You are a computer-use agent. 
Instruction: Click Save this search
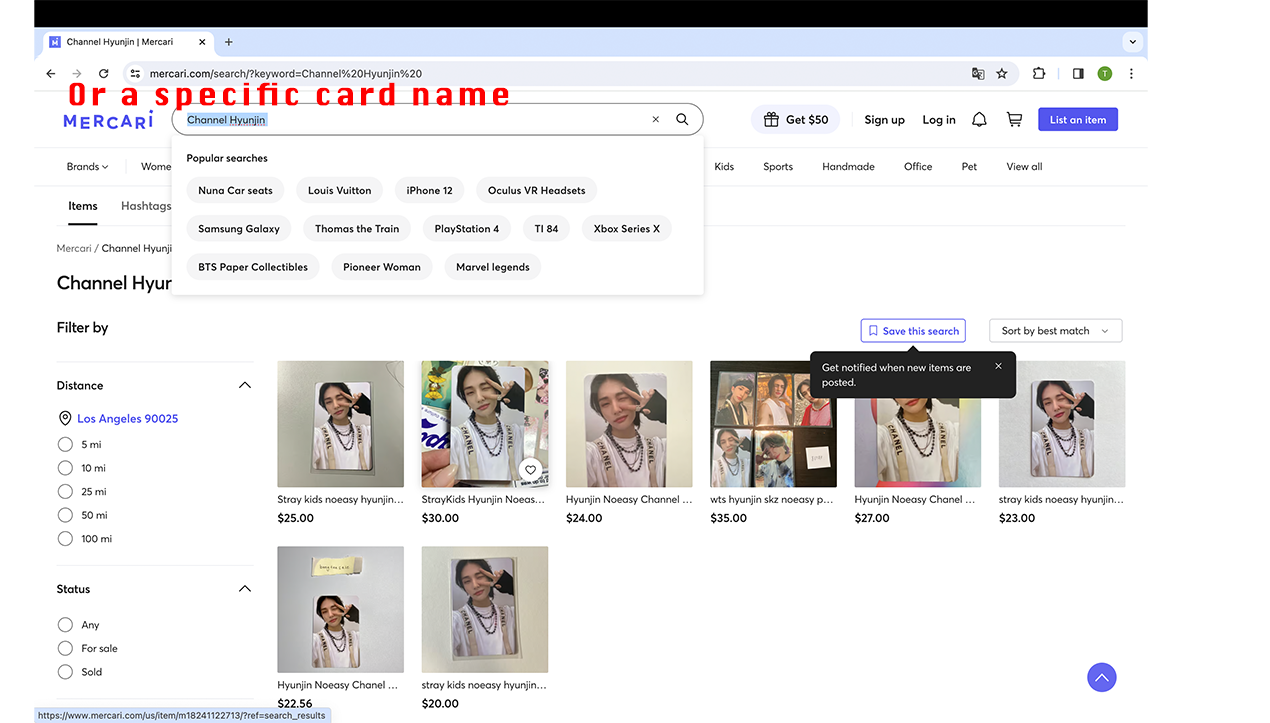[x=912, y=331]
